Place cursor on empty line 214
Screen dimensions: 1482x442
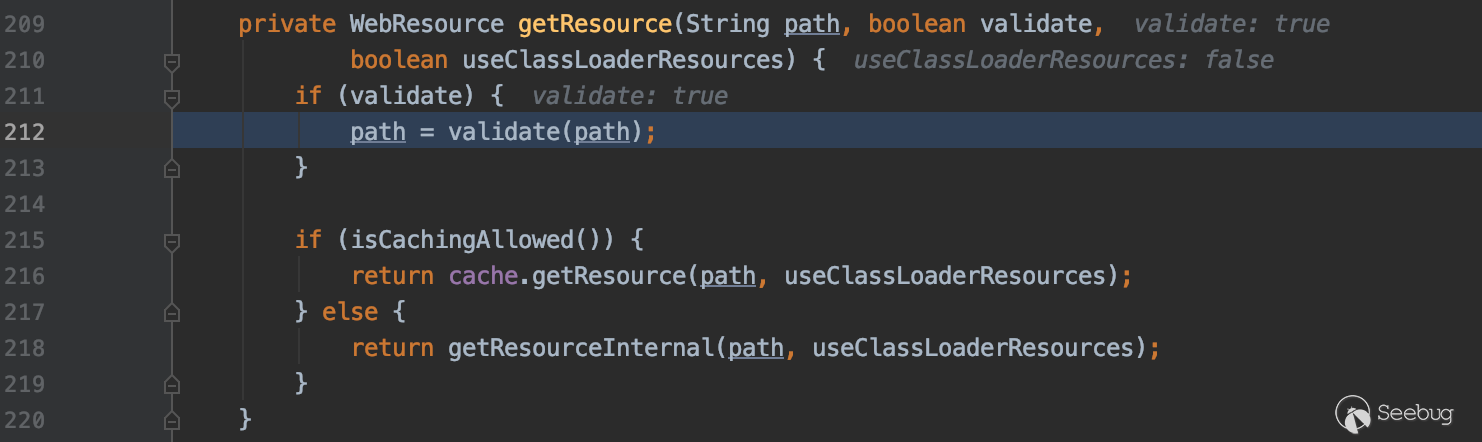pyautogui.click(x=600, y=204)
